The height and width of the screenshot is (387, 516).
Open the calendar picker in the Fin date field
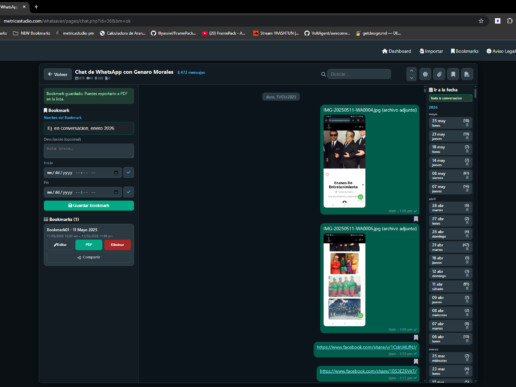click(116, 192)
